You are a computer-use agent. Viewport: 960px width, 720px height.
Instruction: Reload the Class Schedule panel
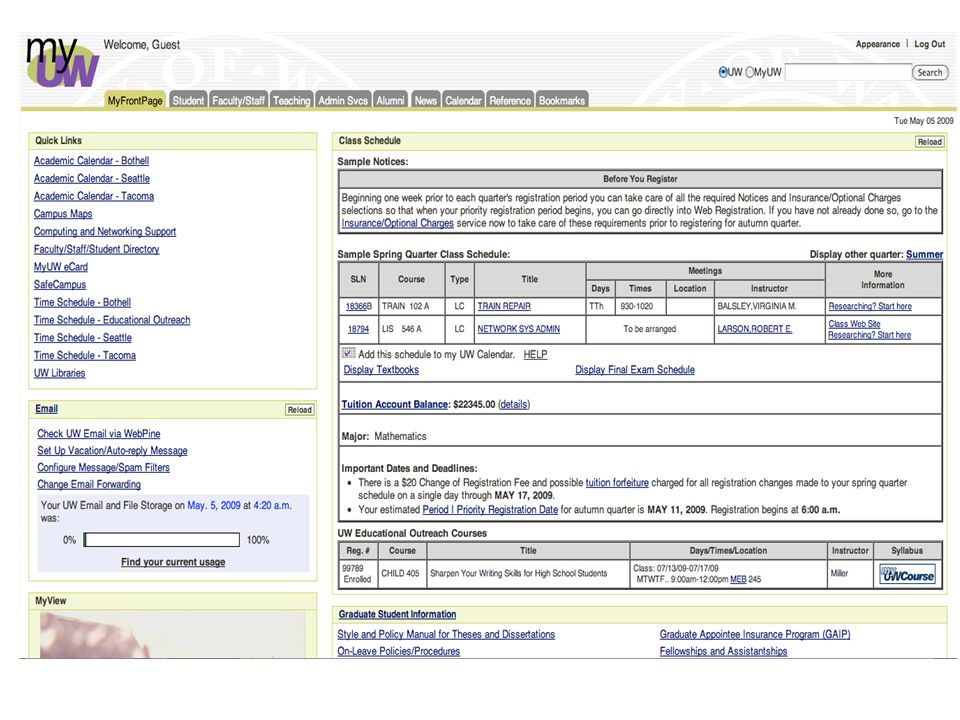[929, 142]
